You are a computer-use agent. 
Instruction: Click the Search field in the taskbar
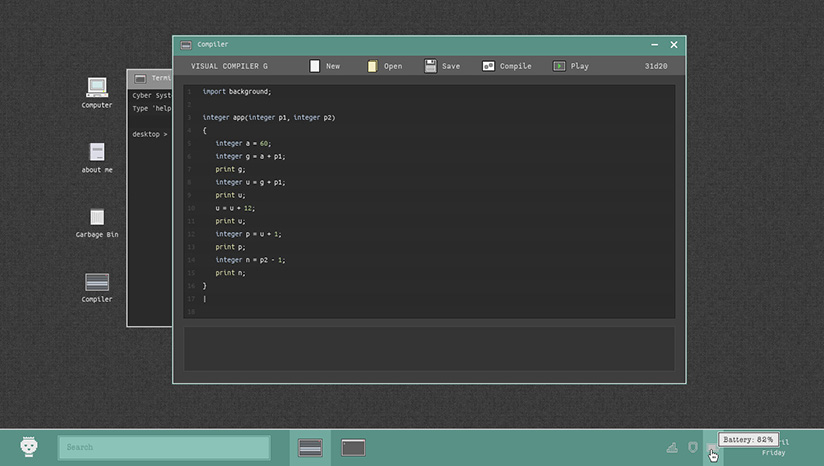(164, 447)
